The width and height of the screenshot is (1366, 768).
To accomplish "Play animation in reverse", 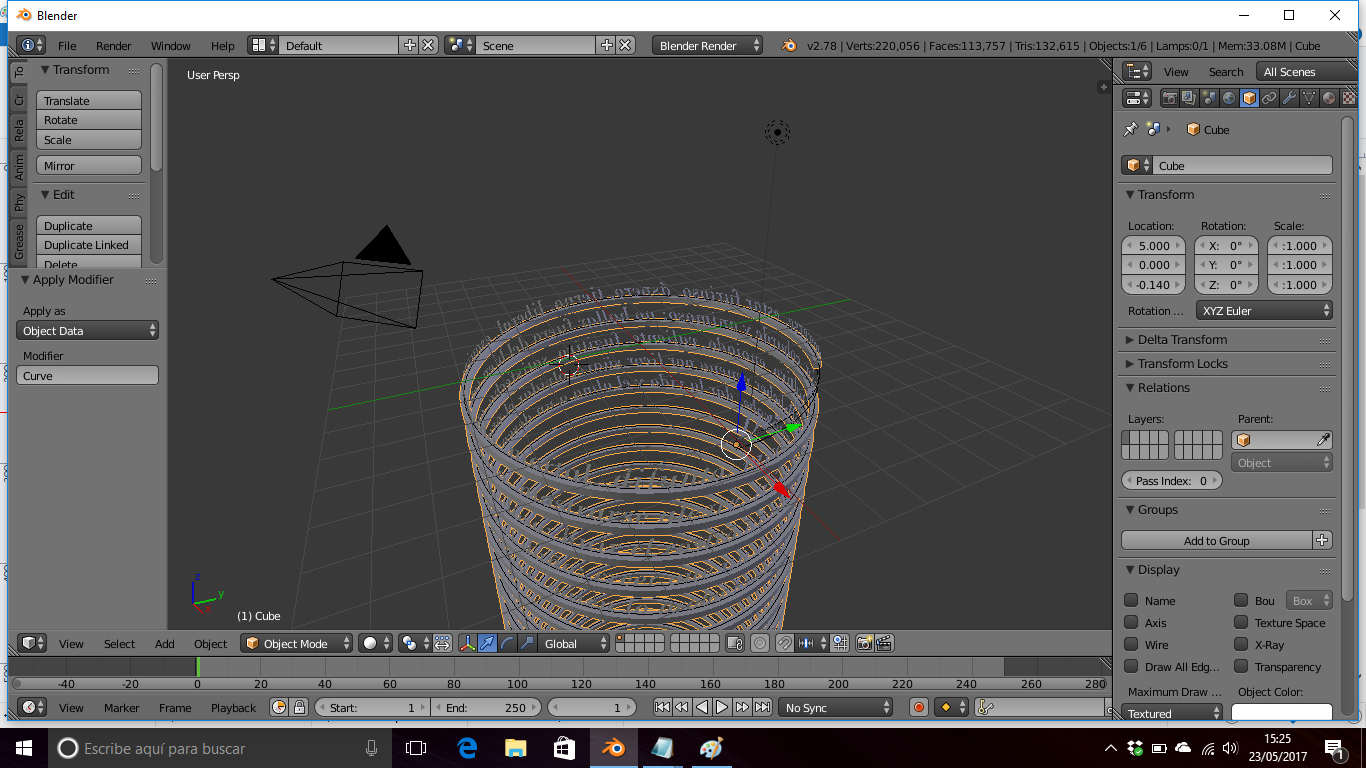I will coord(702,707).
